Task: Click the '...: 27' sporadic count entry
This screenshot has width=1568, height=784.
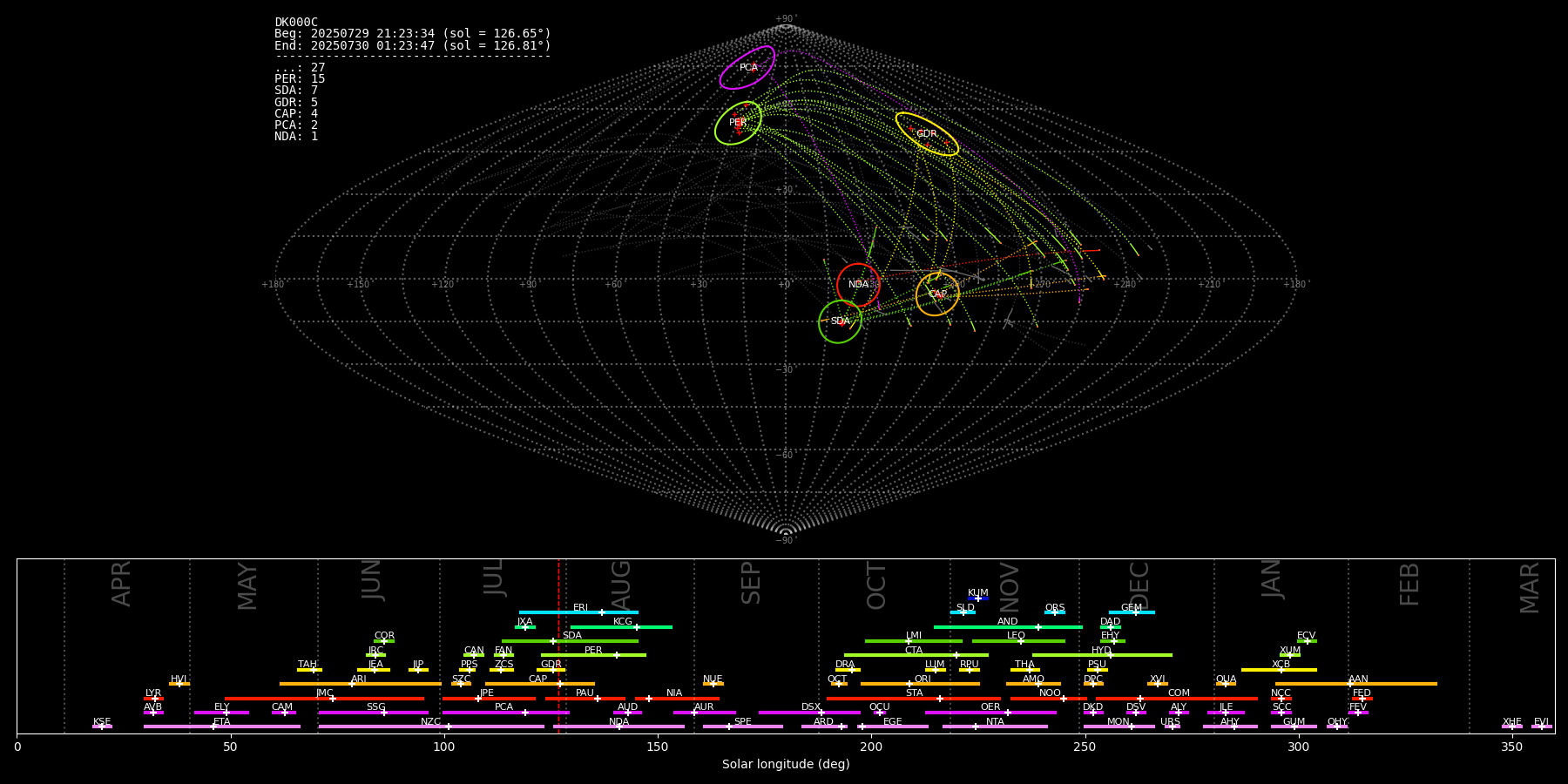Action: tap(300, 68)
